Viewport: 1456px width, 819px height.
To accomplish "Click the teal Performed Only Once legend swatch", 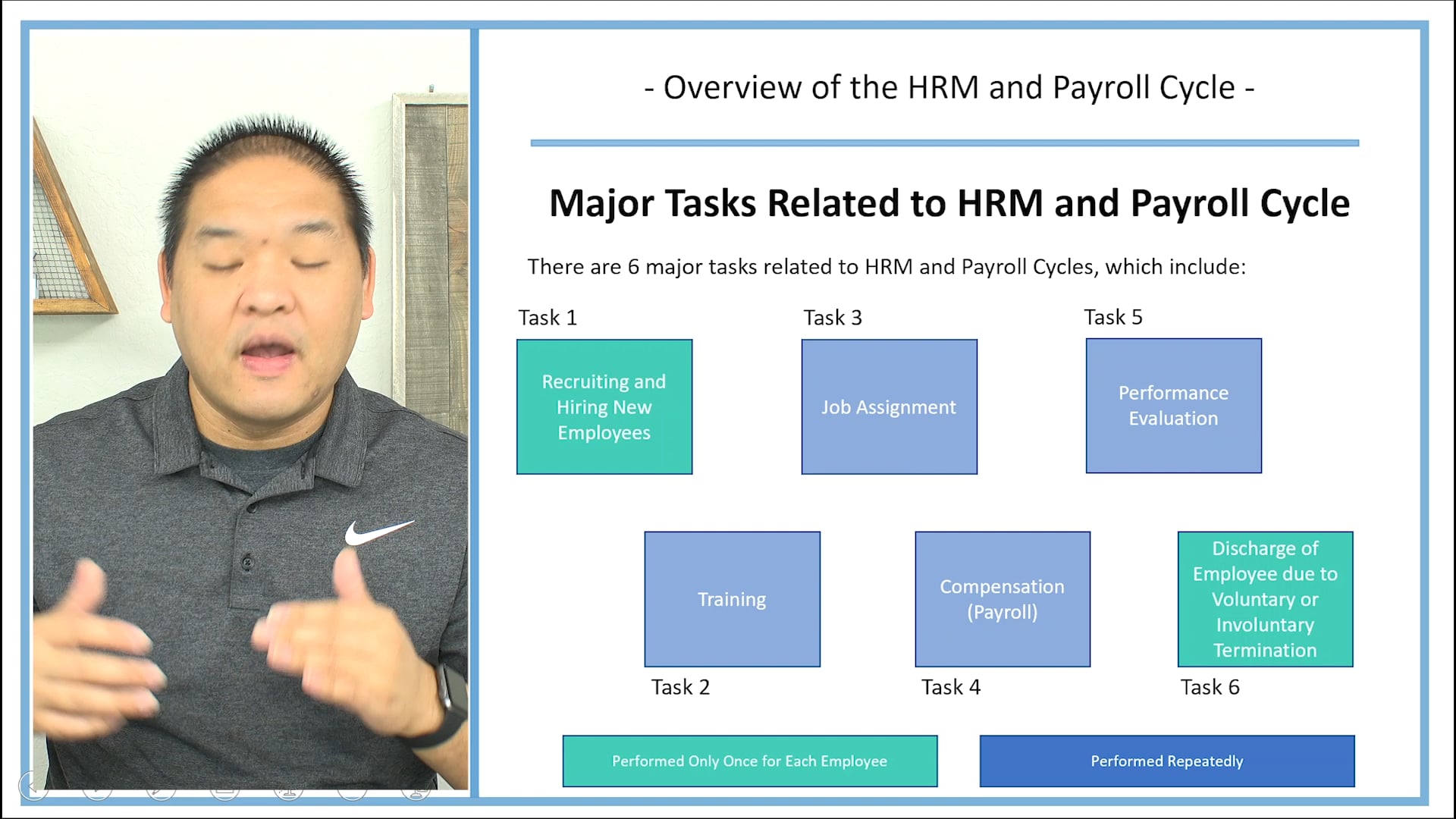I will [x=749, y=761].
